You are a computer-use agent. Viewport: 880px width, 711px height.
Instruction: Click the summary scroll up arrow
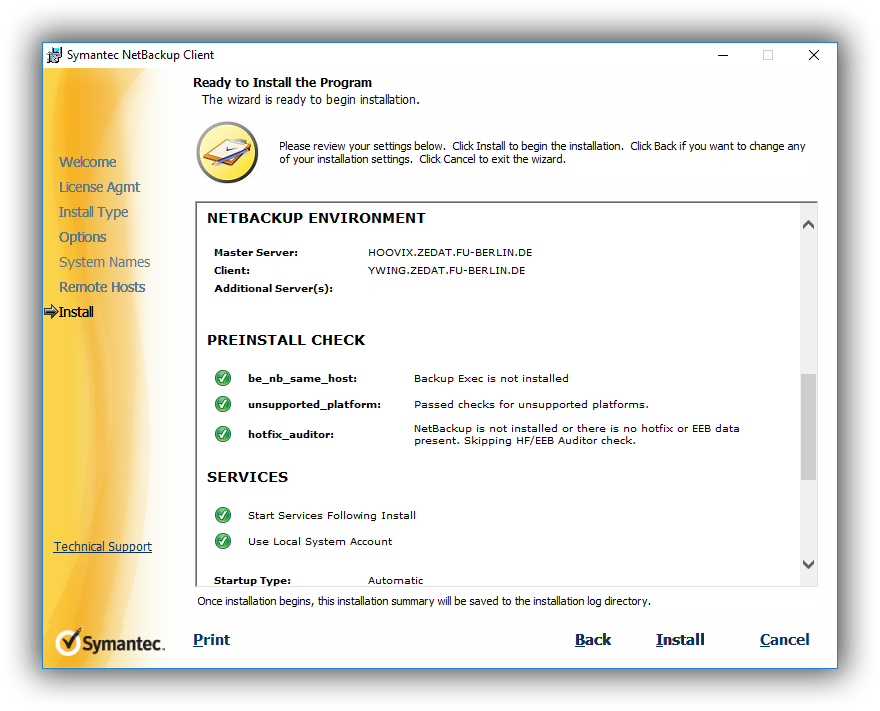(x=808, y=224)
